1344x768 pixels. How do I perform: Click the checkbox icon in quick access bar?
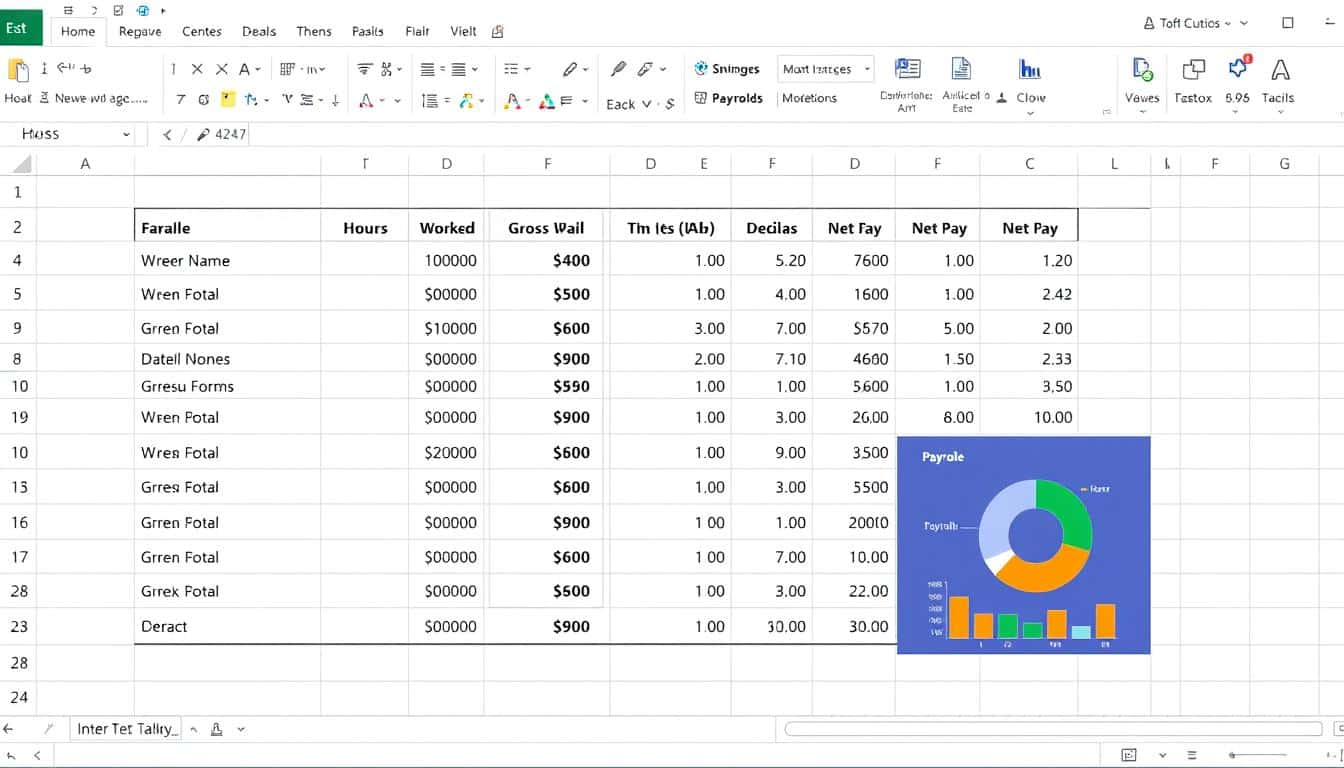pos(118,10)
